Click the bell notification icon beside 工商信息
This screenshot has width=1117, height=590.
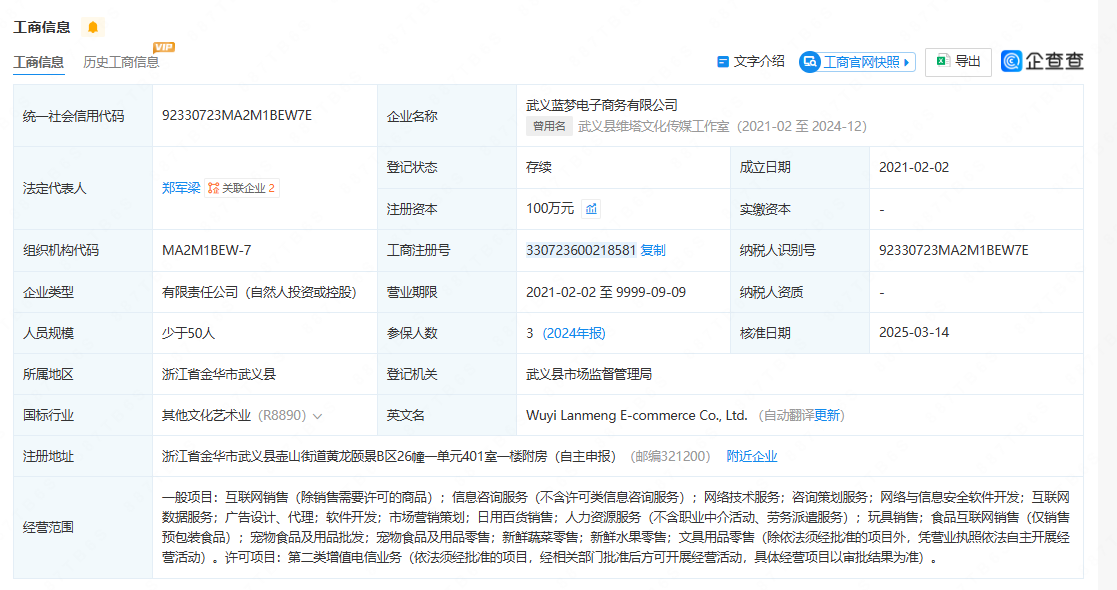point(93,27)
